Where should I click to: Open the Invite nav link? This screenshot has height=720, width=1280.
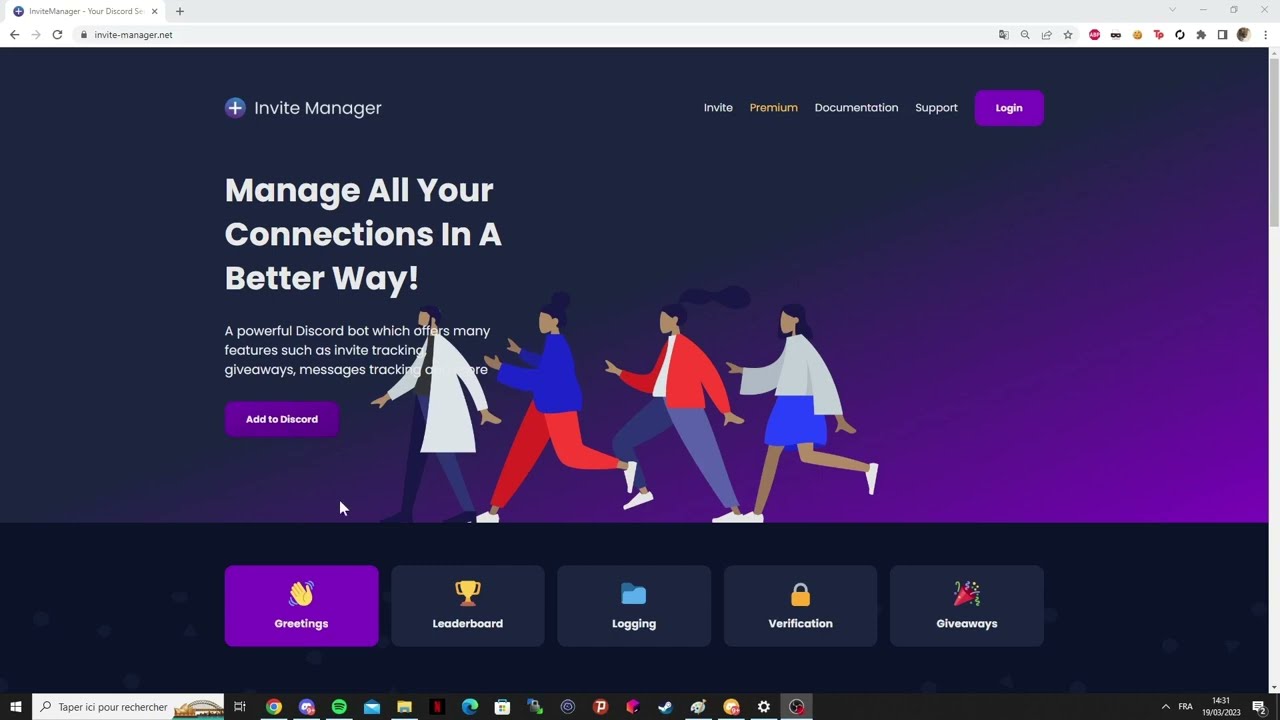click(x=718, y=108)
